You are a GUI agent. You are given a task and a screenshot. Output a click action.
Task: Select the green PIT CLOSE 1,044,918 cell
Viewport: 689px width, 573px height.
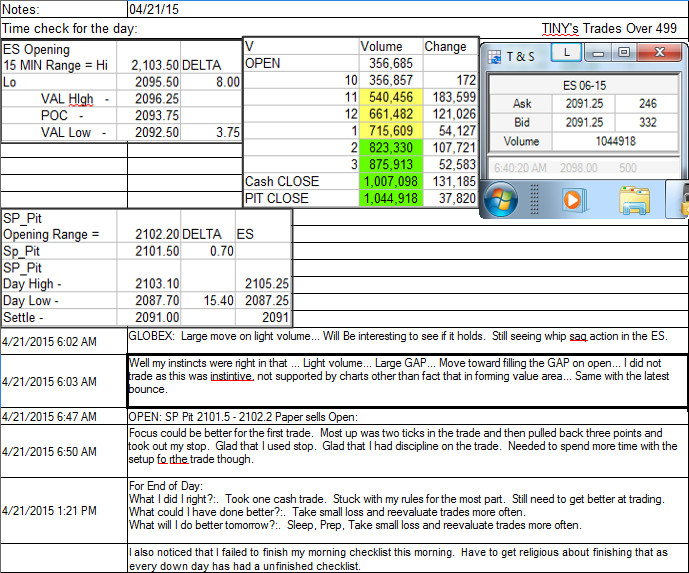pyautogui.click(x=391, y=198)
